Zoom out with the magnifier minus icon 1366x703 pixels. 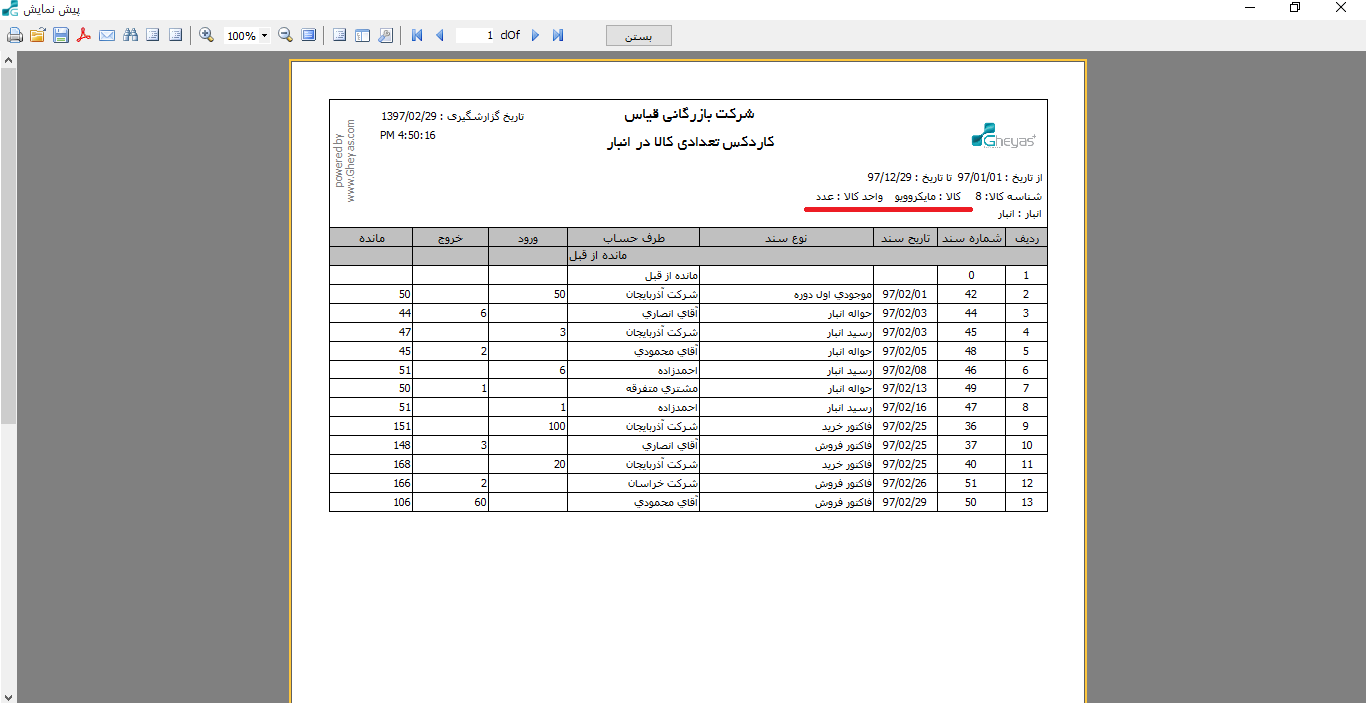pyautogui.click(x=285, y=35)
